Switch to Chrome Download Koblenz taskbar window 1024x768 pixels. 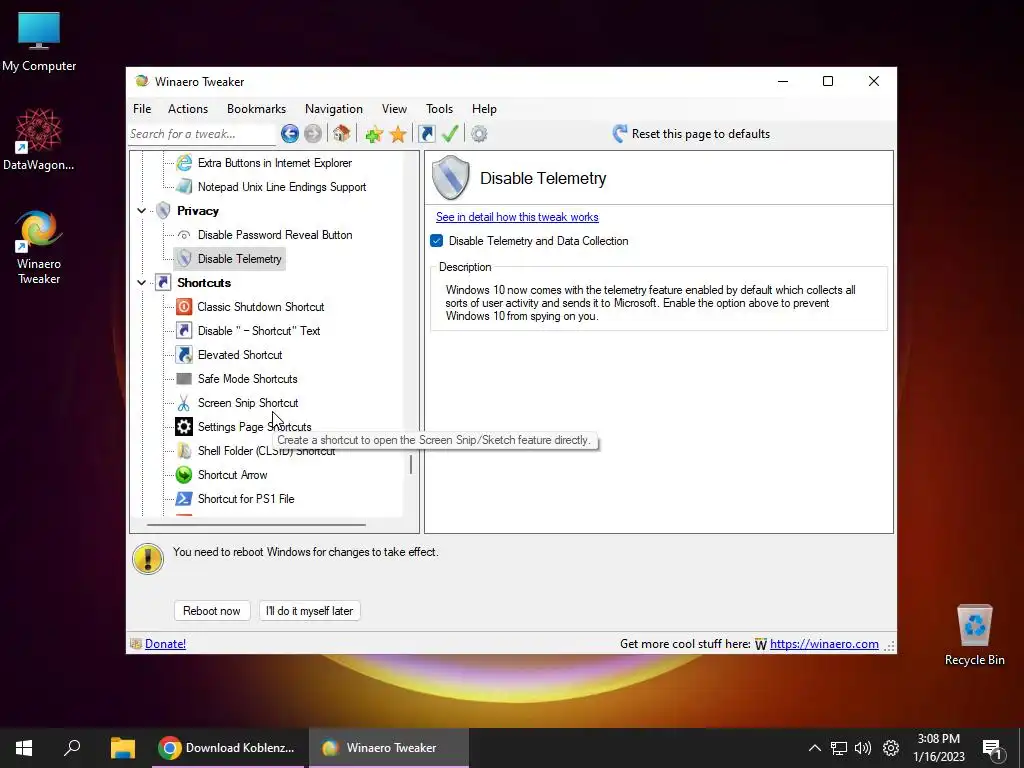pos(228,748)
